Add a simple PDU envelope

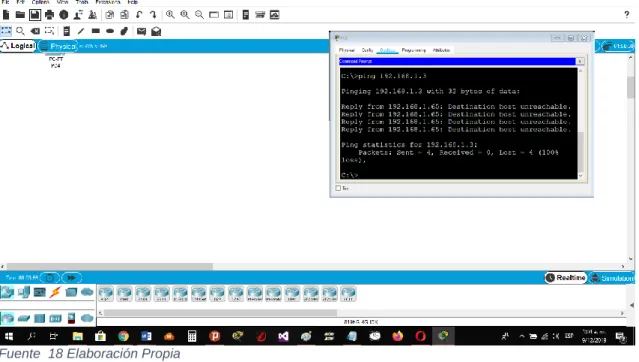coord(141,31)
